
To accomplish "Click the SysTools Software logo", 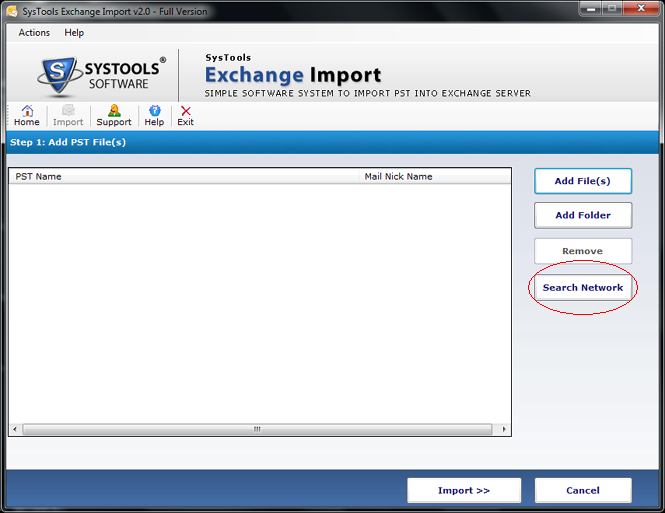I will pos(102,75).
